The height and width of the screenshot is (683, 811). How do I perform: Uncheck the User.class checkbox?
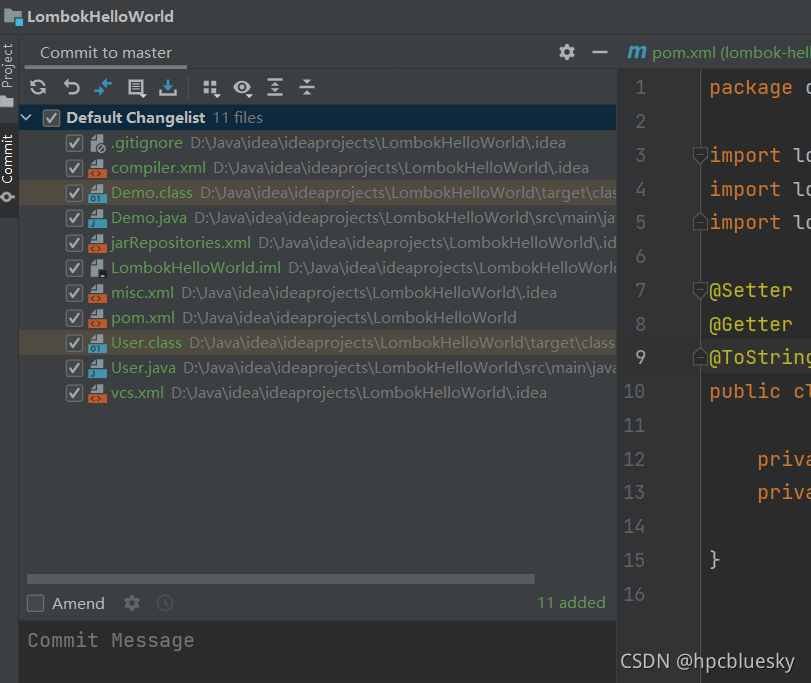pyautogui.click(x=74, y=343)
